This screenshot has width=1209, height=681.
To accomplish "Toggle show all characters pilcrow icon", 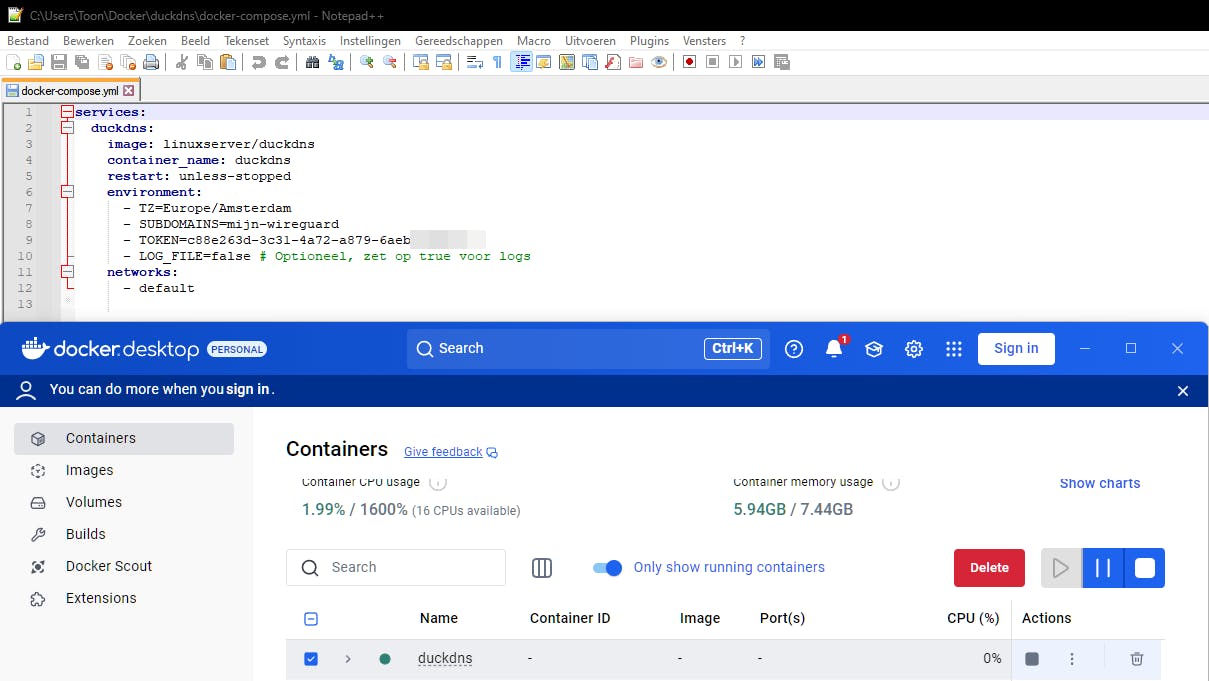I will [x=497, y=62].
